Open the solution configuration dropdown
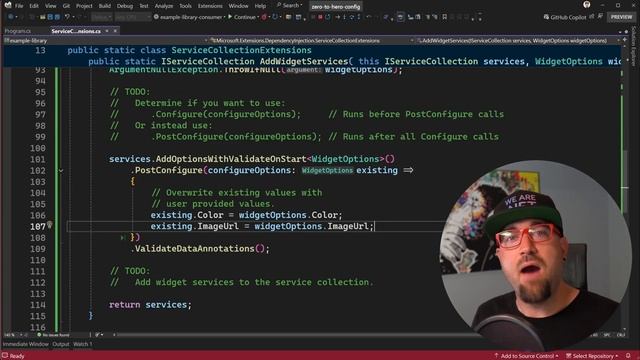The height and width of the screenshot is (360, 640). click(x=101, y=17)
